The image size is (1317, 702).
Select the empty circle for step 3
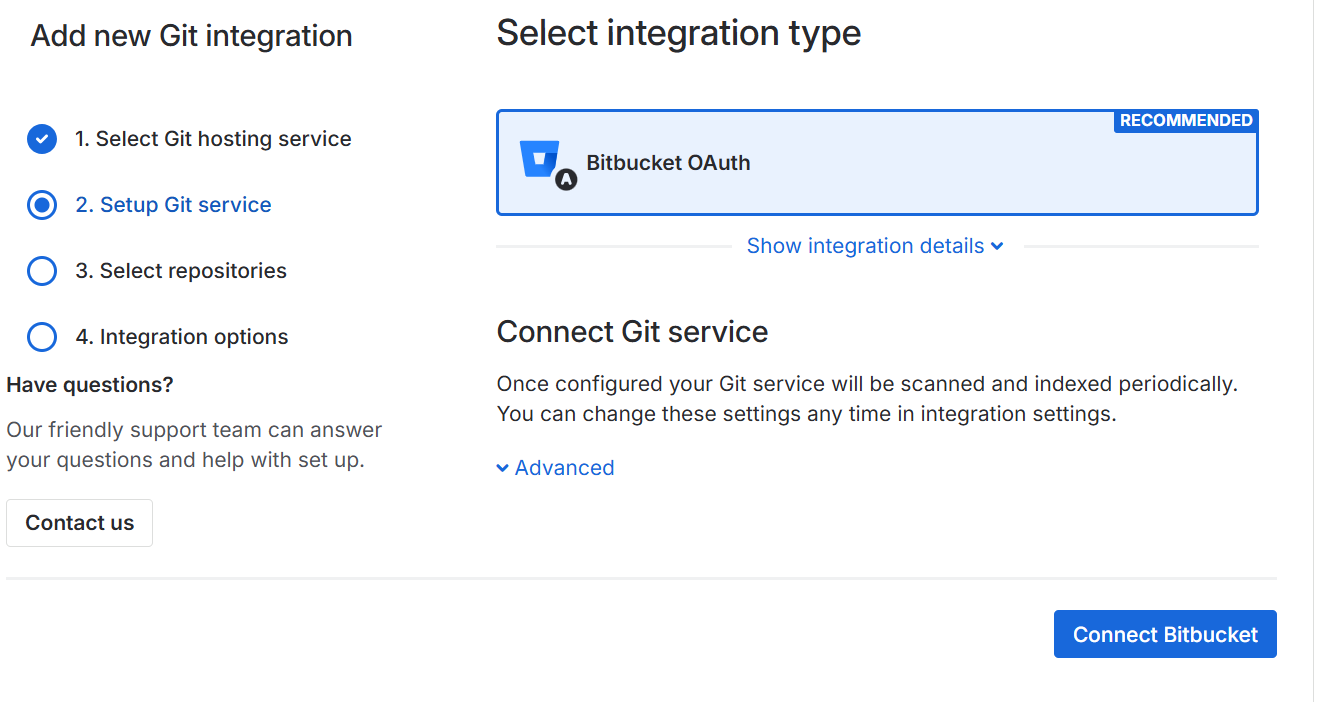tap(42, 271)
